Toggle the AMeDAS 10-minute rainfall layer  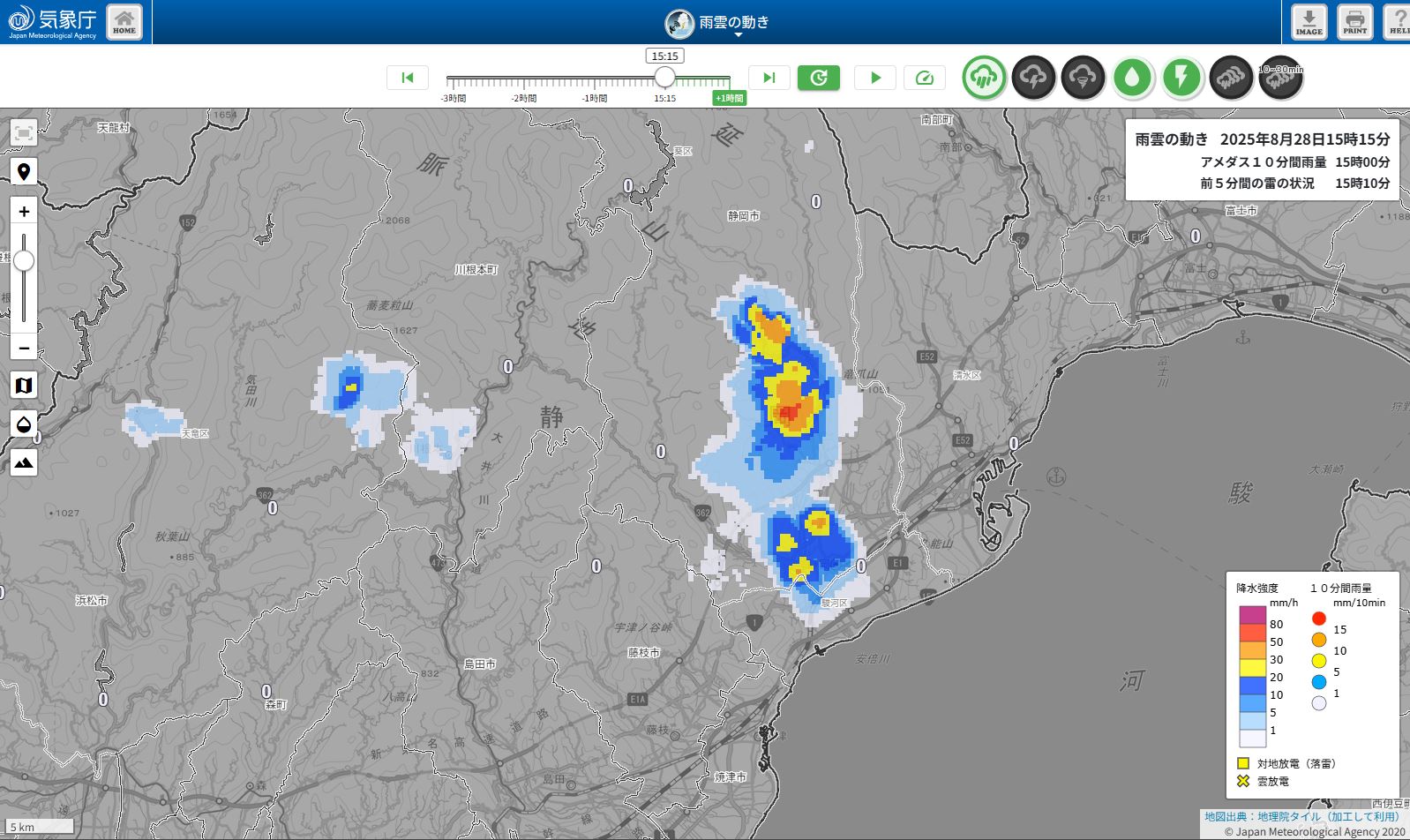tap(1133, 78)
